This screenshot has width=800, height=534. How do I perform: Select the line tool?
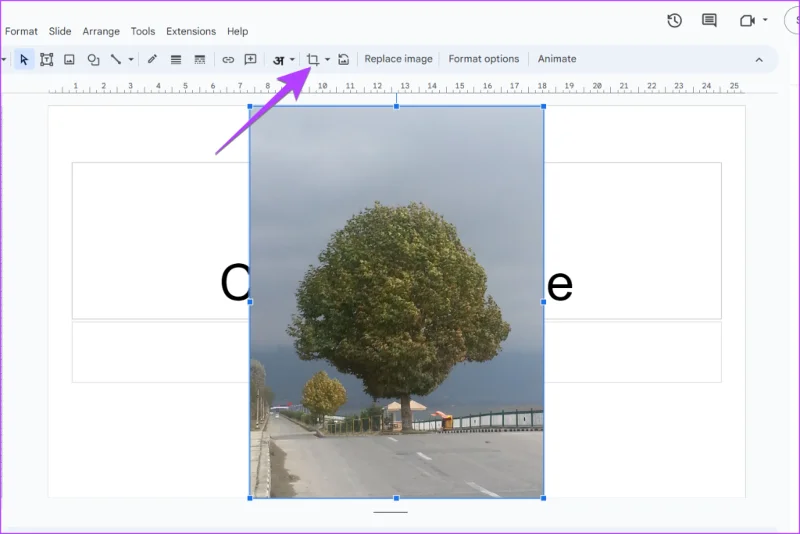coord(116,59)
